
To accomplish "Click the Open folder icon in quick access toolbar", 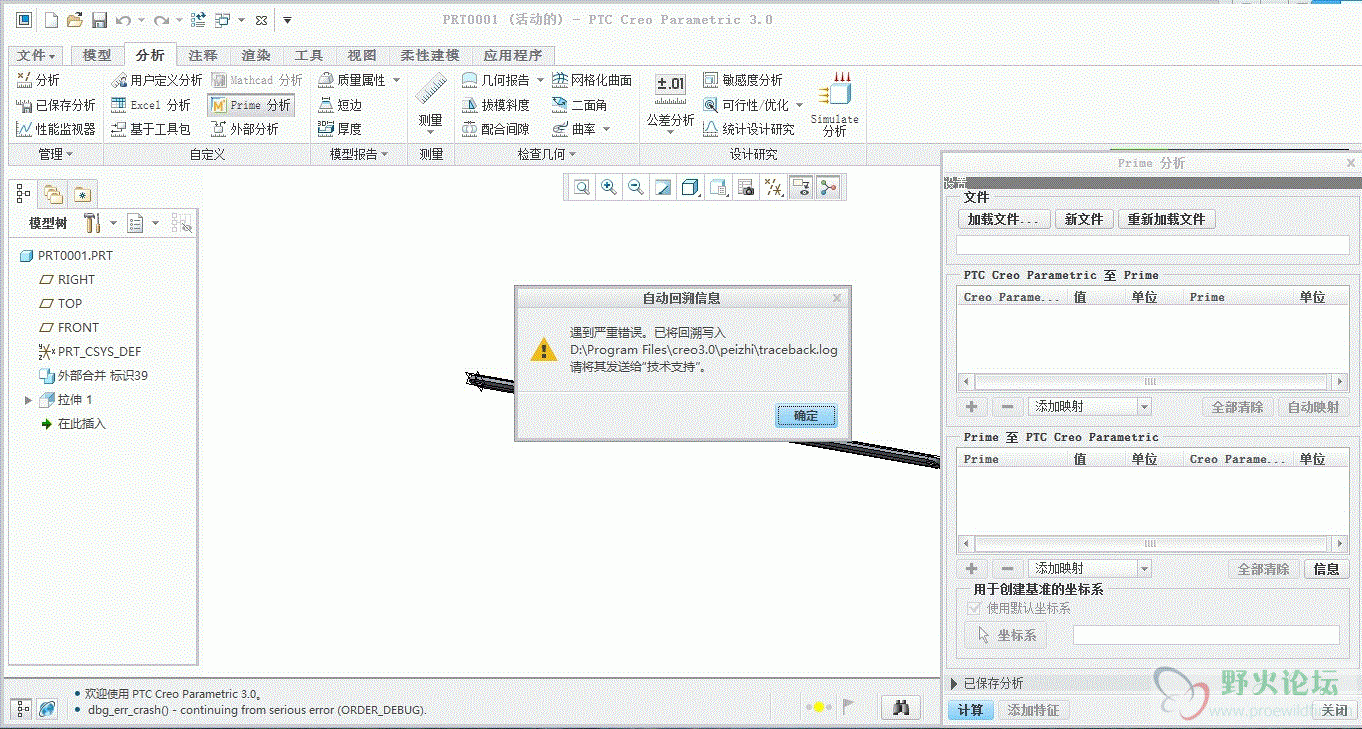I will (75, 19).
